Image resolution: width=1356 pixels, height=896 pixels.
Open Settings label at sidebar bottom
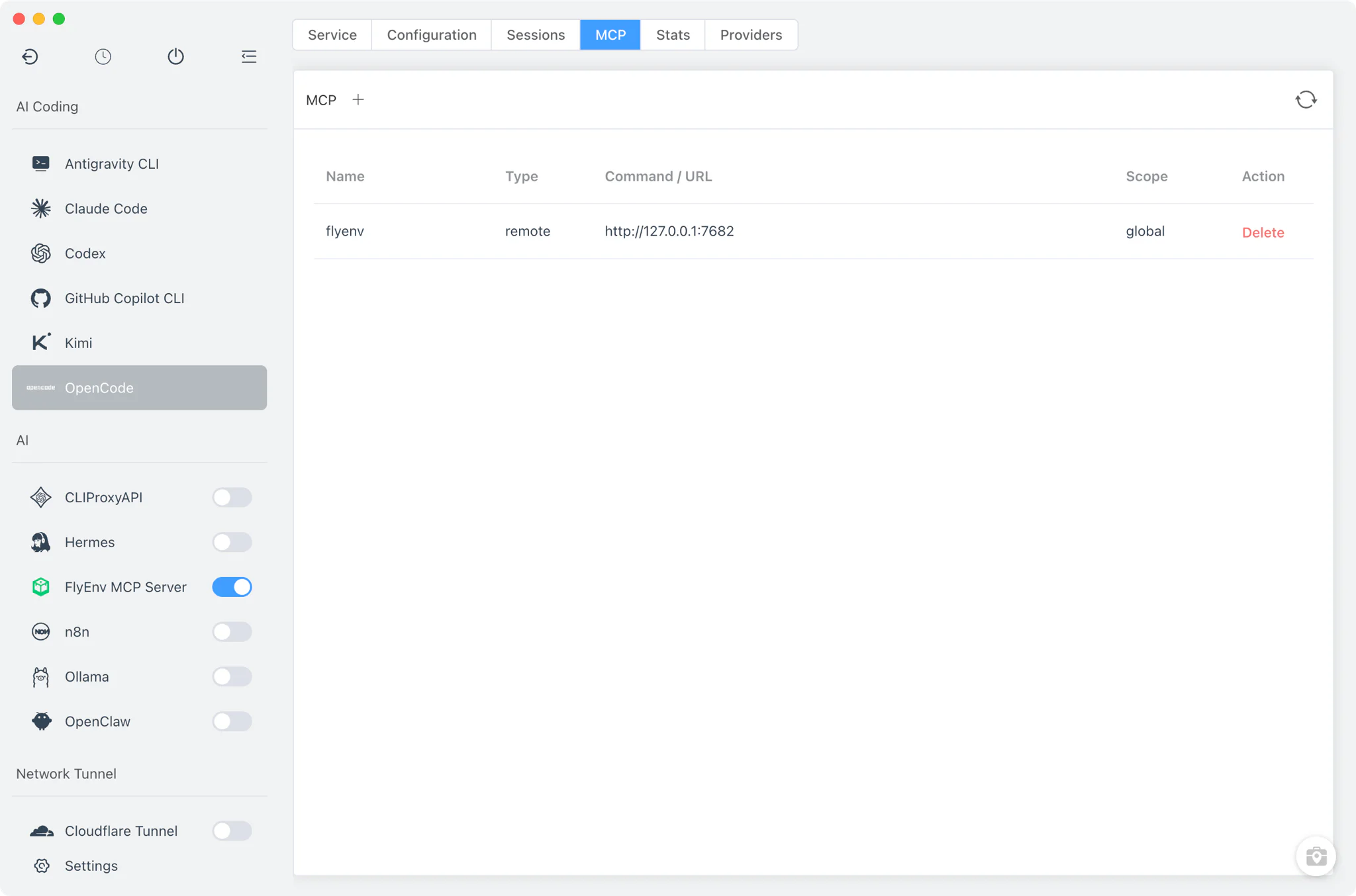pyautogui.click(x=91, y=866)
